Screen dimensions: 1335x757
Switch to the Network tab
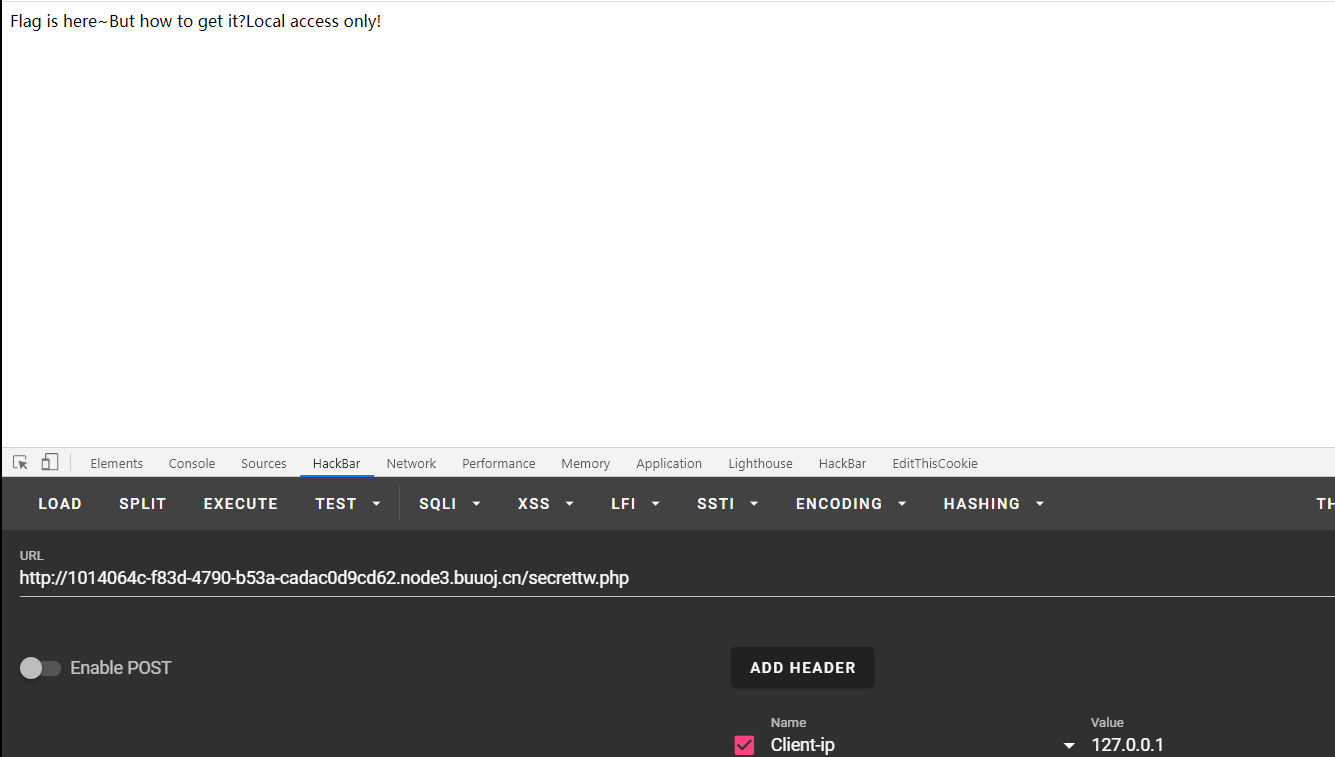(411, 464)
